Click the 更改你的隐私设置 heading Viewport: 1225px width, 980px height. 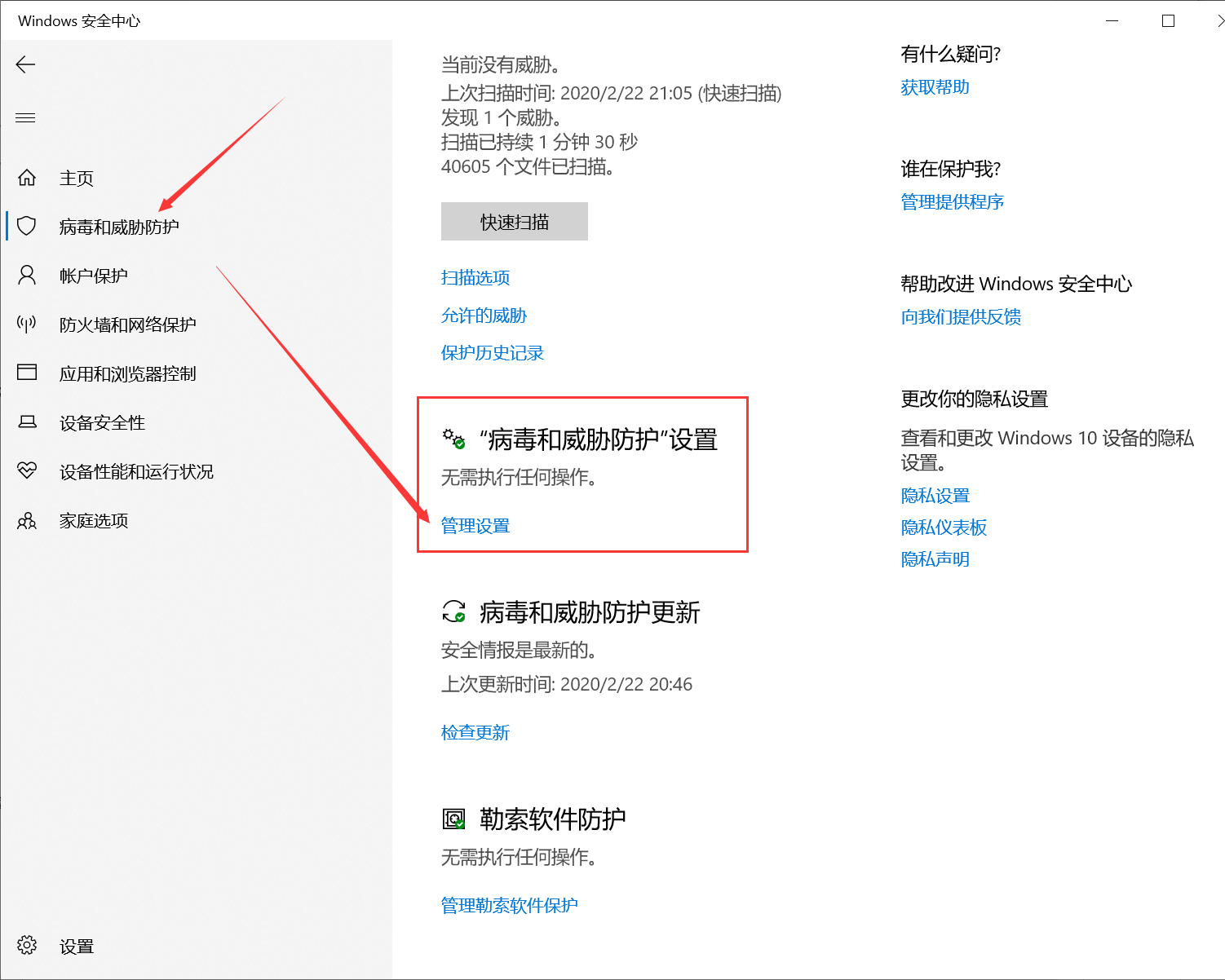click(975, 399)
